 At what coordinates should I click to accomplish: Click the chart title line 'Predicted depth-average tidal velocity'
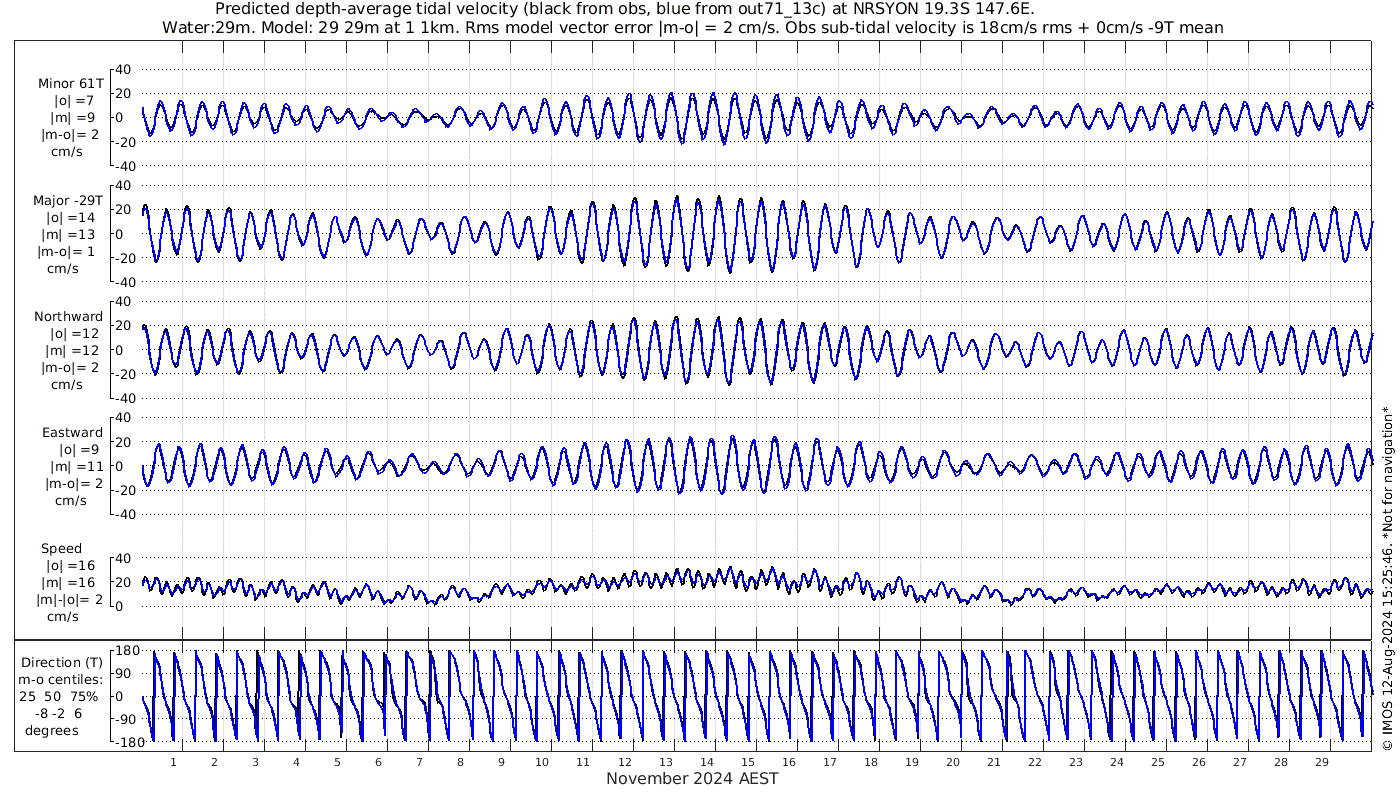click(x=625, y=9)
